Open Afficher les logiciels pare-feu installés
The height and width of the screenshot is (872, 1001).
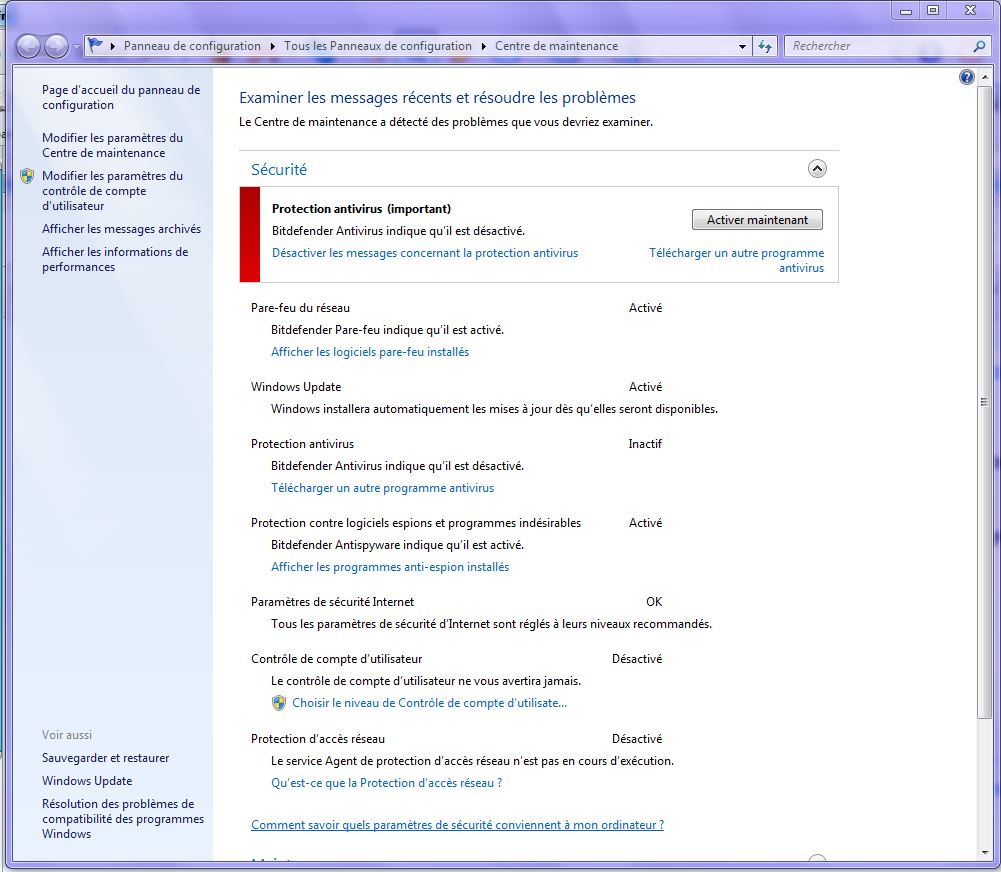tap(370, 352)
